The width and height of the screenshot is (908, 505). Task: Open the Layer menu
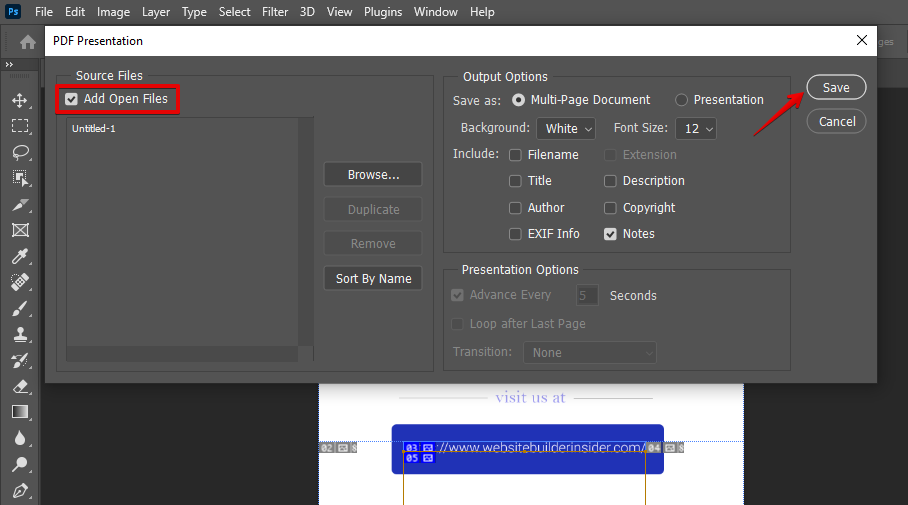(155, 12)
